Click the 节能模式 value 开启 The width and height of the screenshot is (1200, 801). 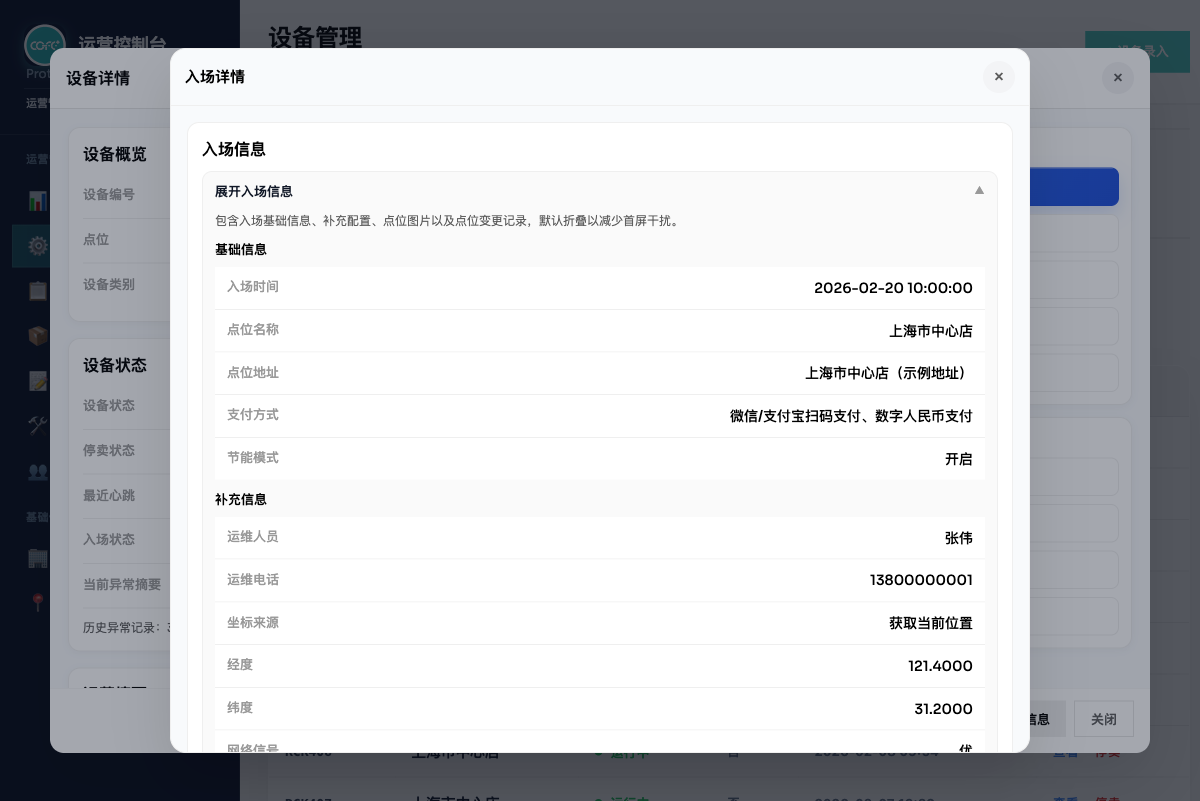click(959, 459)
